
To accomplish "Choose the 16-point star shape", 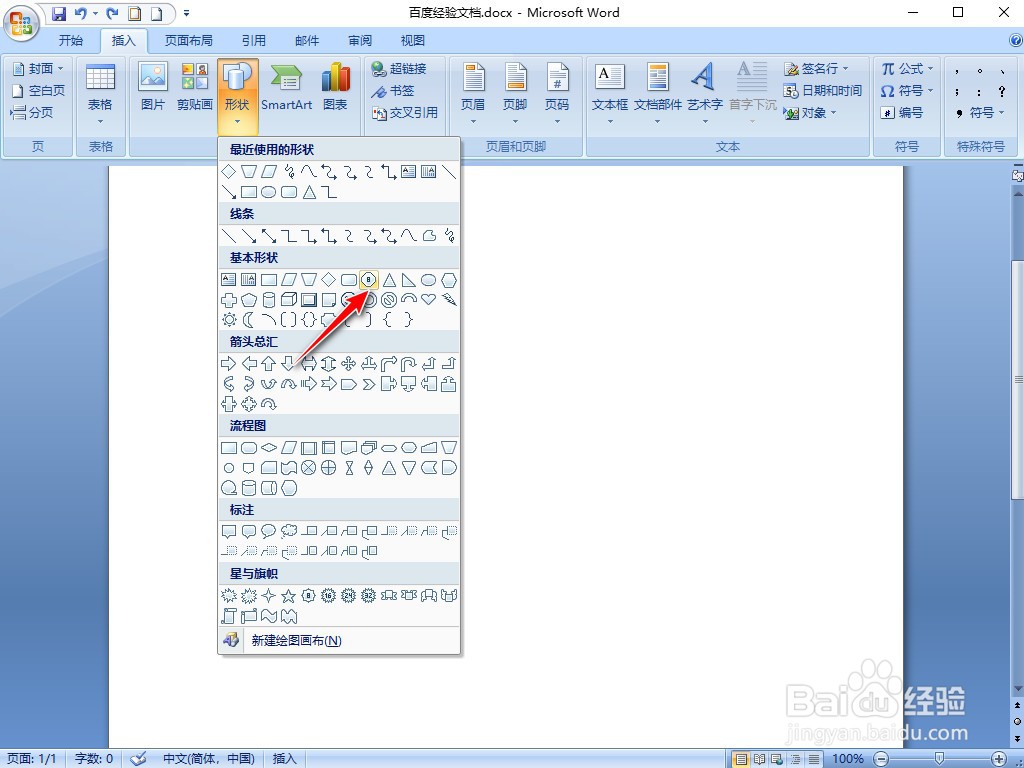I will point(328,596).
